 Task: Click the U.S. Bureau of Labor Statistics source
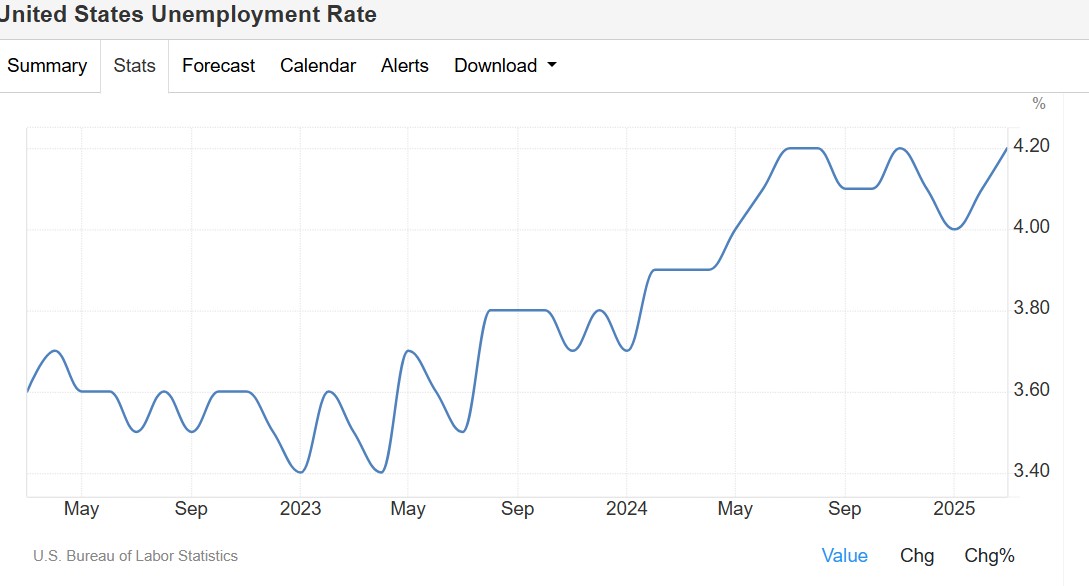[135, 556]
